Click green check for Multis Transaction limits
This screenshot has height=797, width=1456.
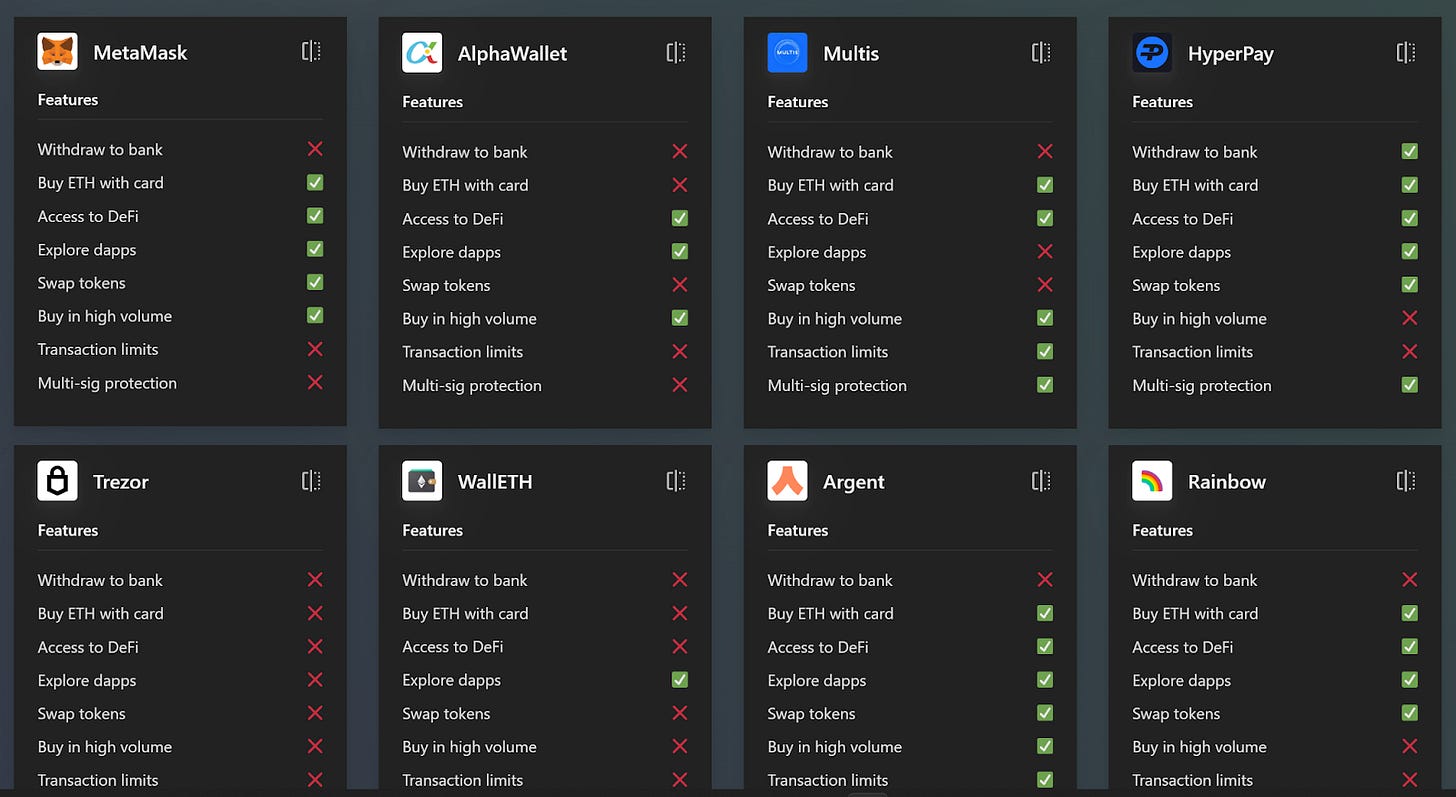click(x=1045, y=351)
